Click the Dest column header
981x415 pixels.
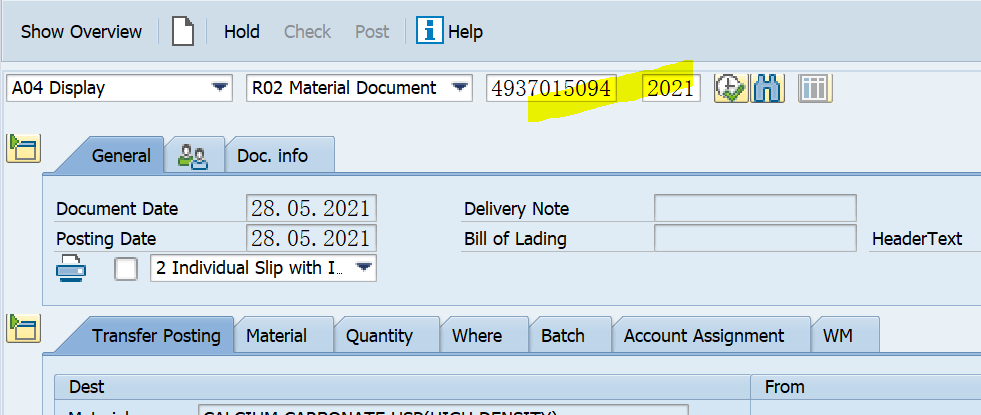[x=402, y=386]
